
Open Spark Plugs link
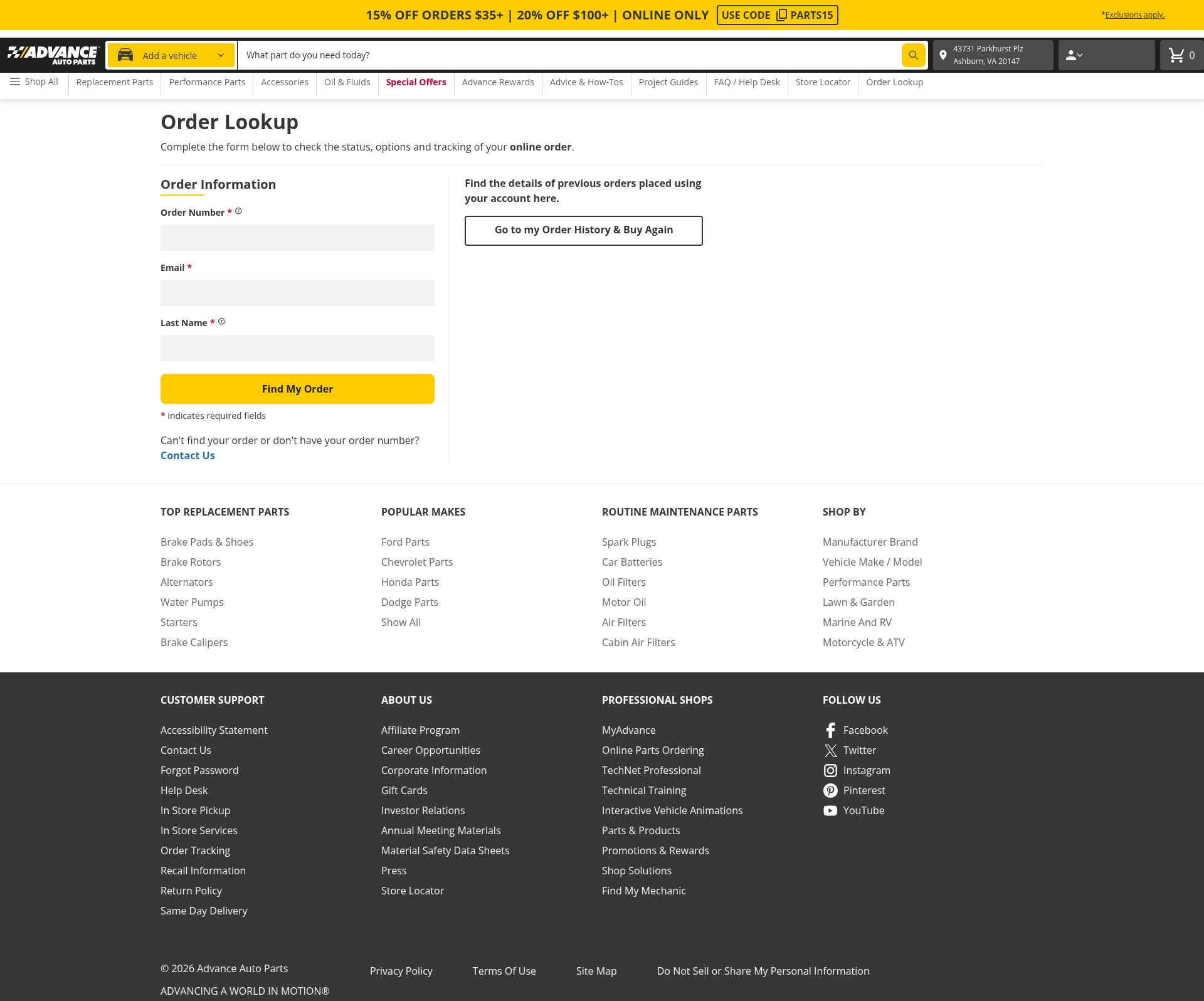629,542
